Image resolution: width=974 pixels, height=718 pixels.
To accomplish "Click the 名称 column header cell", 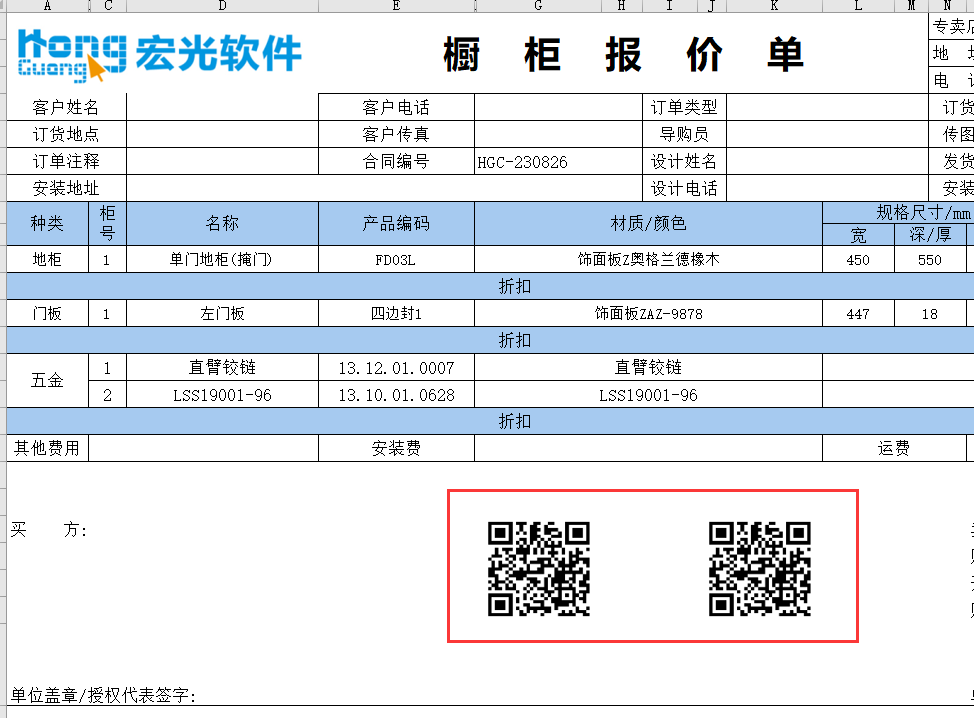I will 222,223.
